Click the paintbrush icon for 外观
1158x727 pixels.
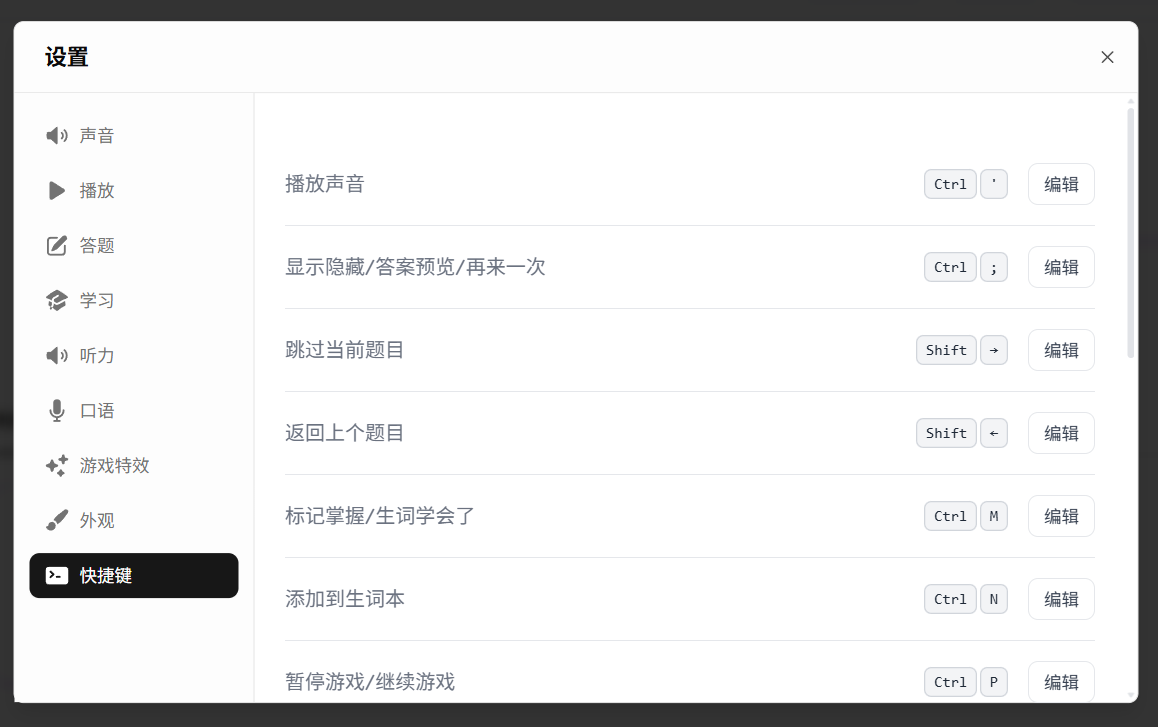click(57, 520)
